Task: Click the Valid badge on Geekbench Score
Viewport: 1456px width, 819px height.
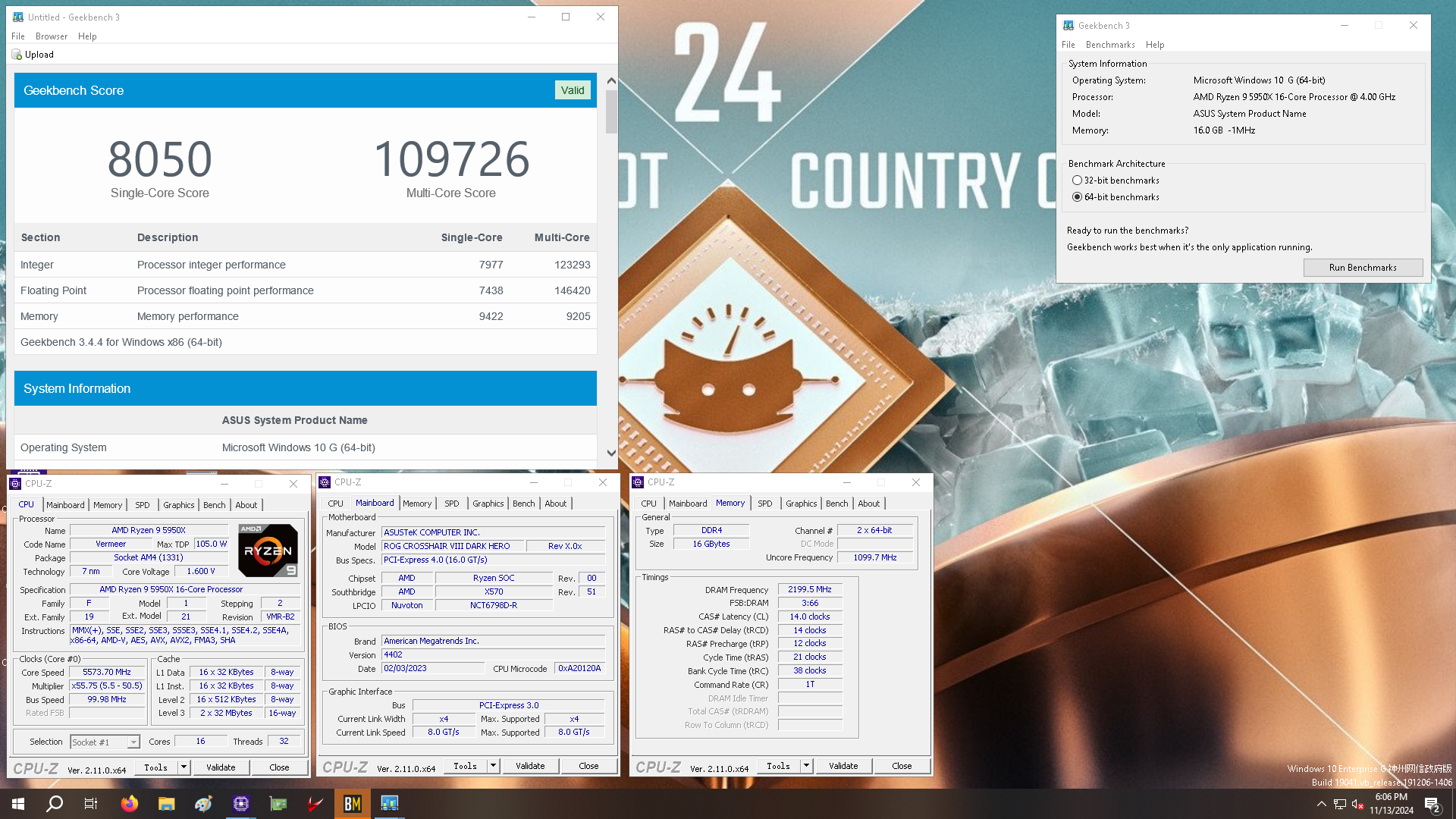Action: point(573,90)
